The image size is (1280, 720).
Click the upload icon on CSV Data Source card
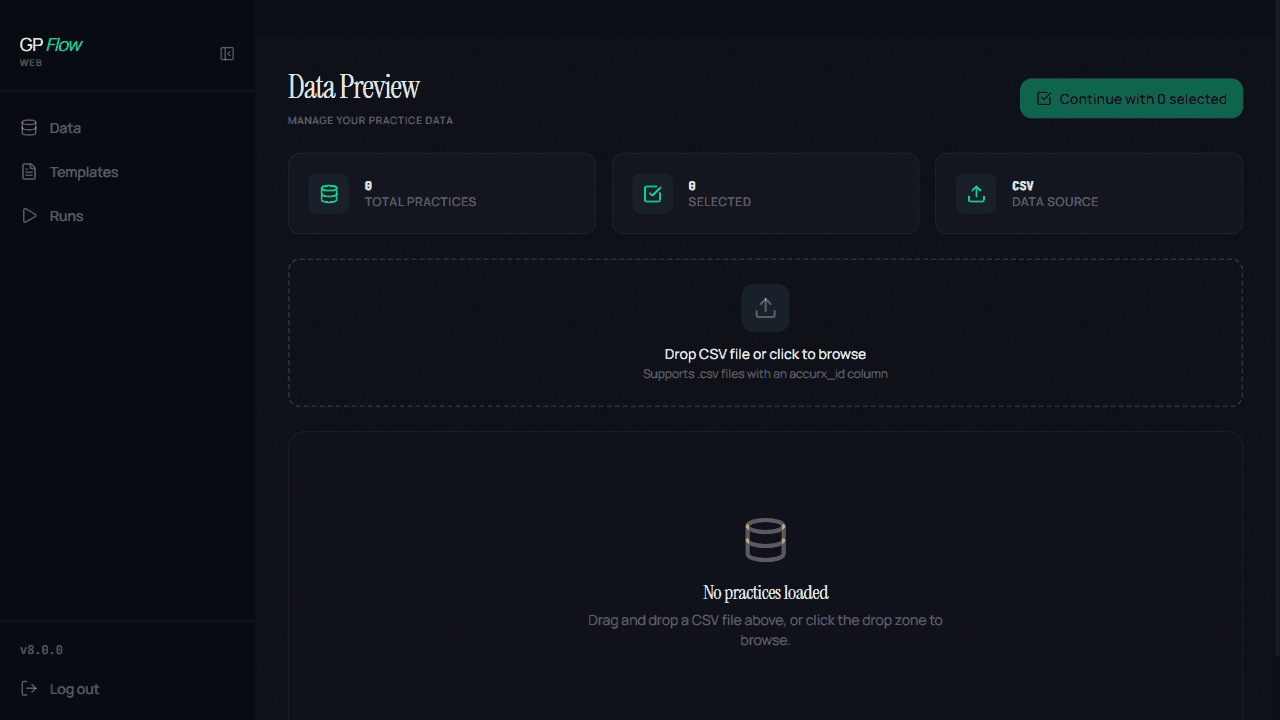(x=976, y=193)
